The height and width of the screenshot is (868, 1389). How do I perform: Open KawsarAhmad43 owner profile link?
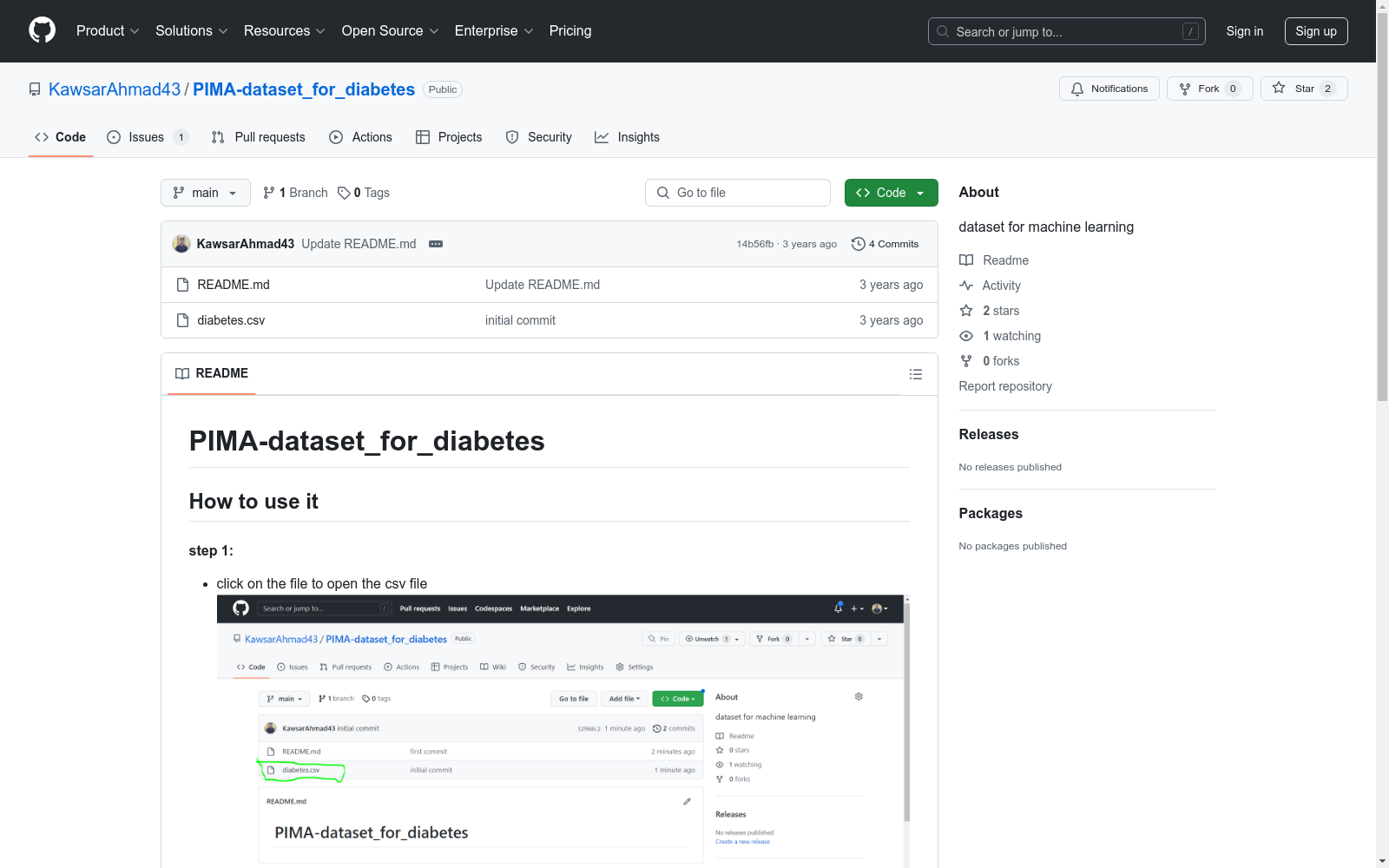pos(115,89)
